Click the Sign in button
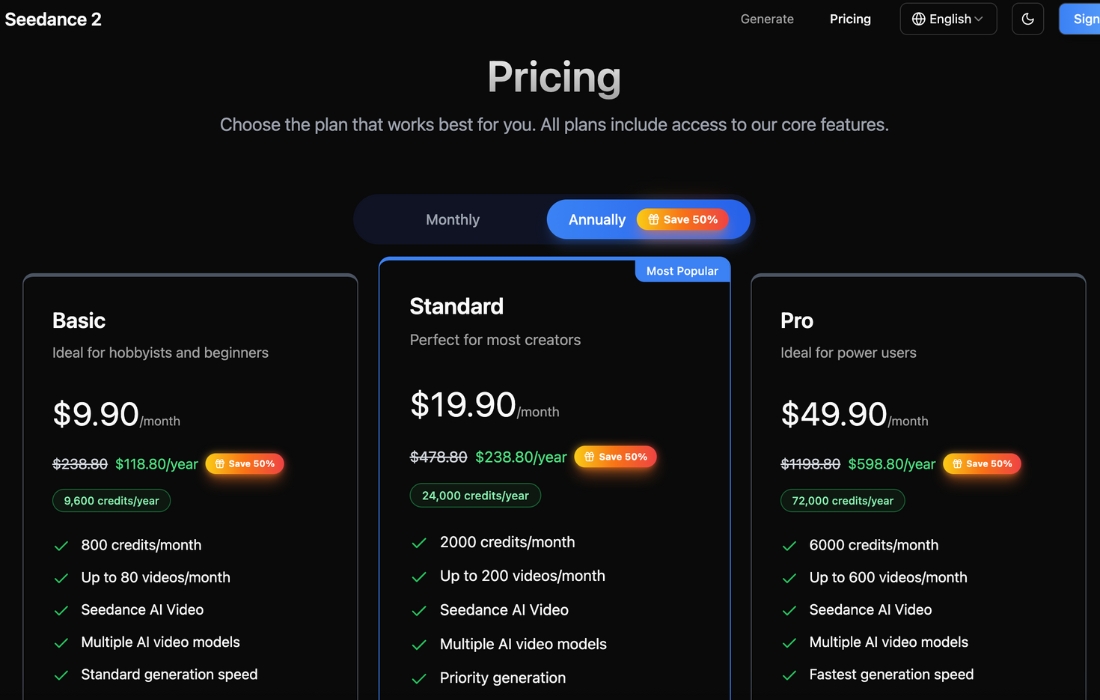Screen dimensions: 1100x700 coord(1082,19)
